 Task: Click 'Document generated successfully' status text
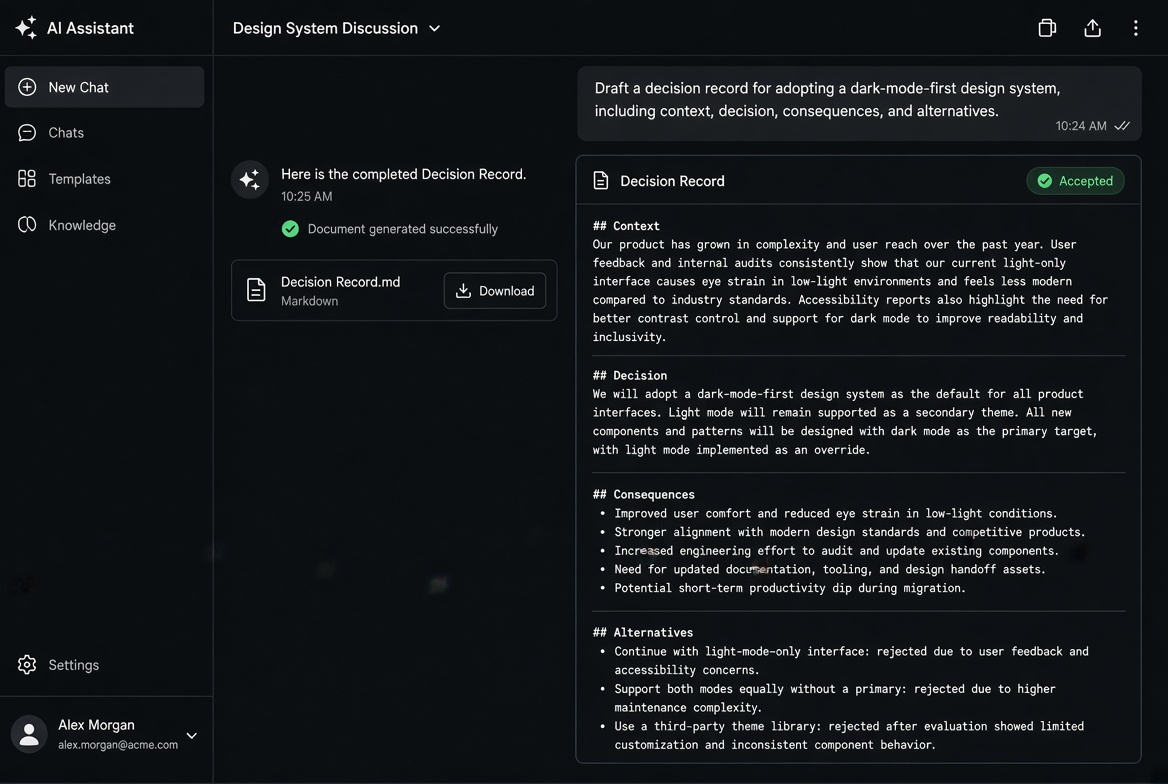[x=402, y=229]
